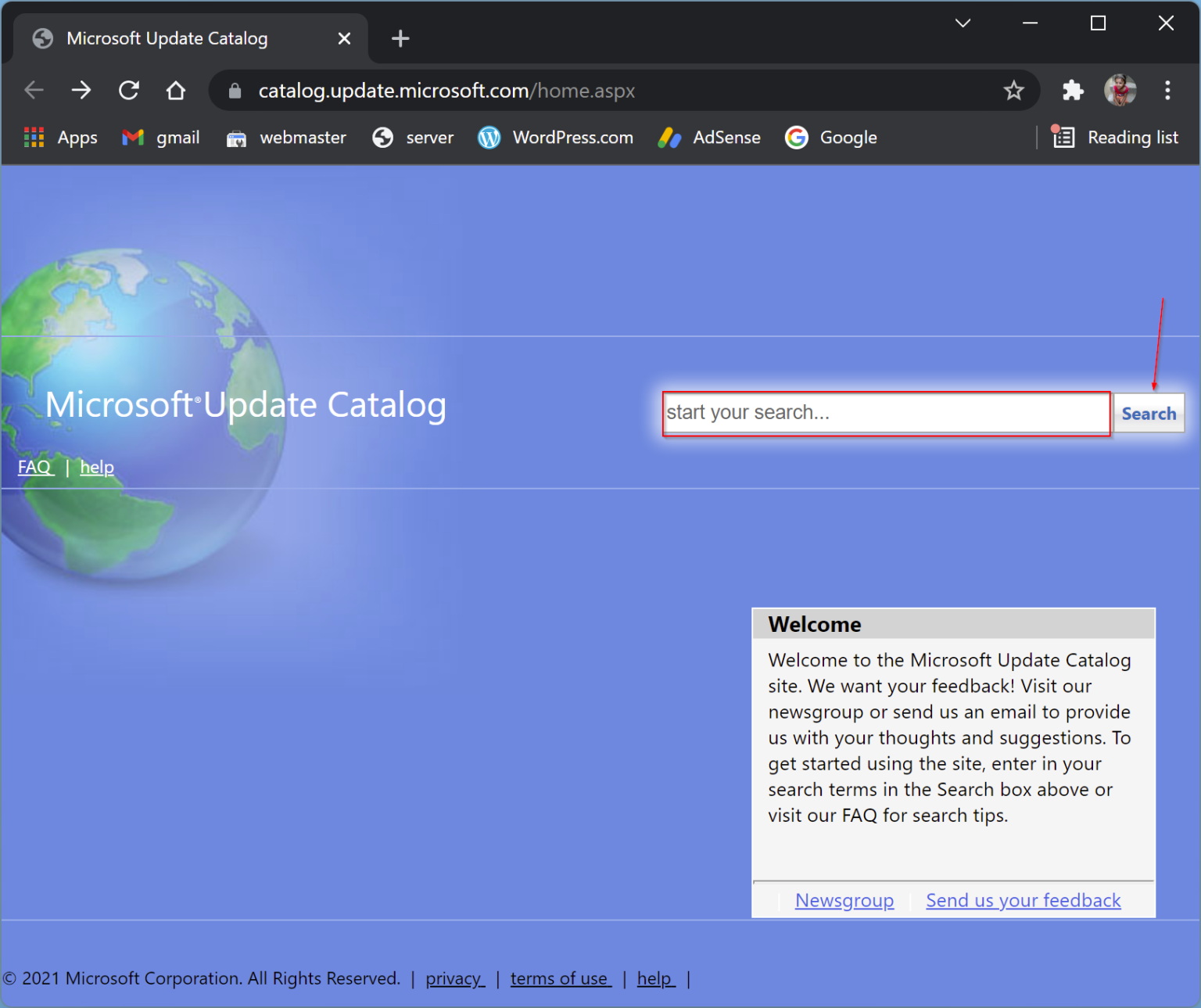Image resolution: width=1201 pixels, height=1008 pixels.
Task: Open Chrome's three-dot menu
Action: pyautogui.click(x=1167, y=90)
